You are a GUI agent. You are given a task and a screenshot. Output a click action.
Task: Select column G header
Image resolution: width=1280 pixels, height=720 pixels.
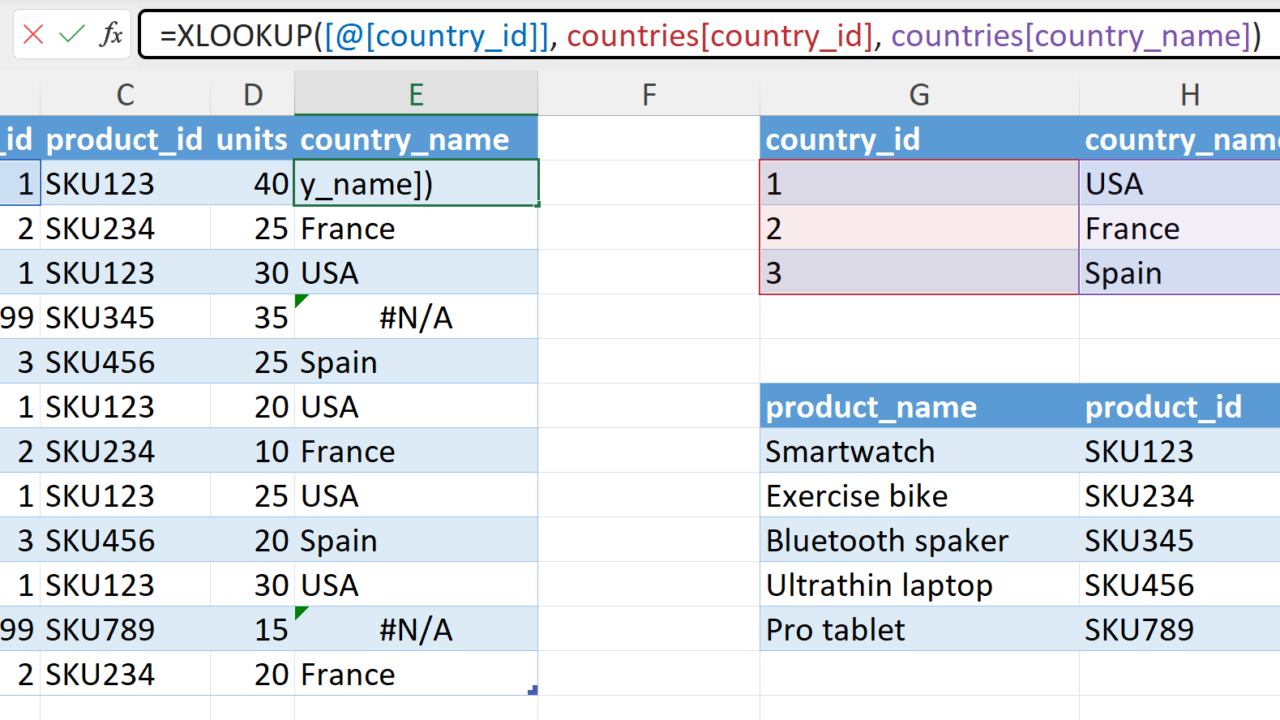point(919,95)
